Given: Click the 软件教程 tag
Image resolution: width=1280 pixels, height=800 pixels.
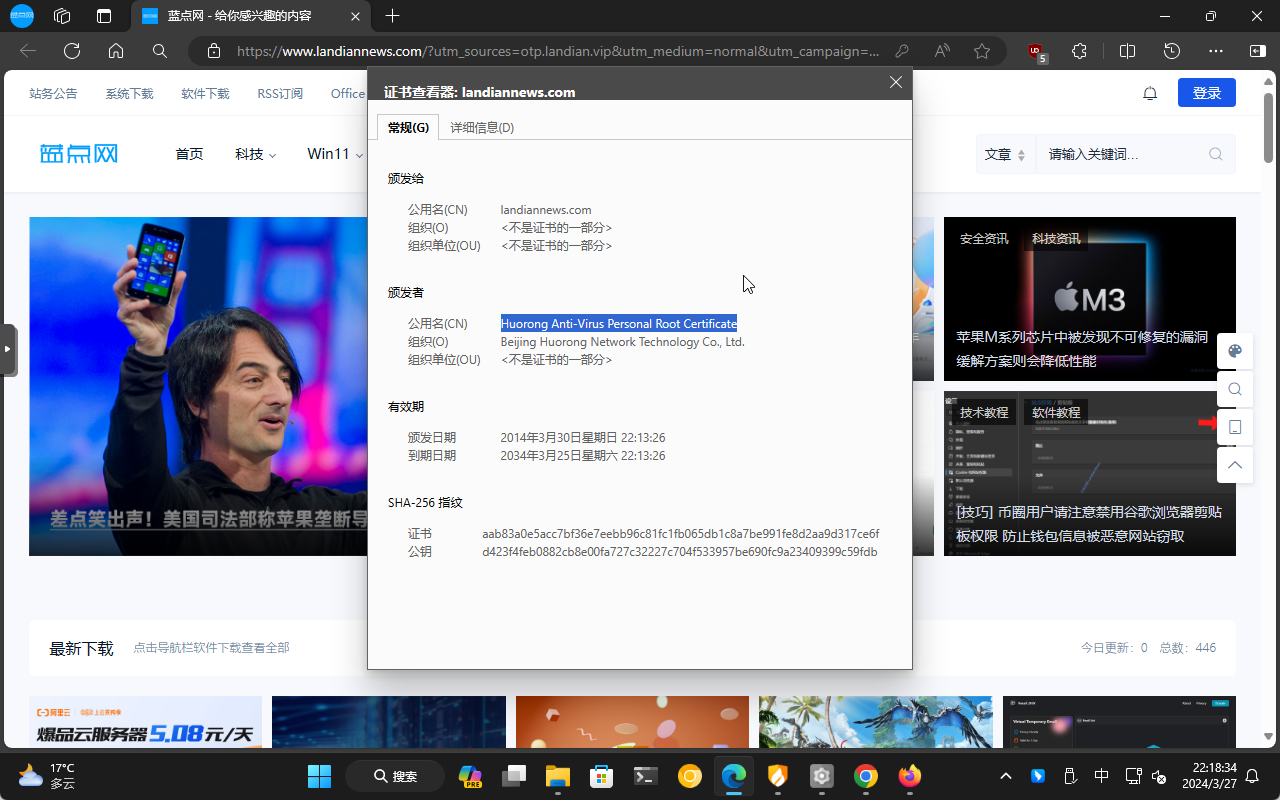Looking at the screenshot, I should pos(1056,412).
